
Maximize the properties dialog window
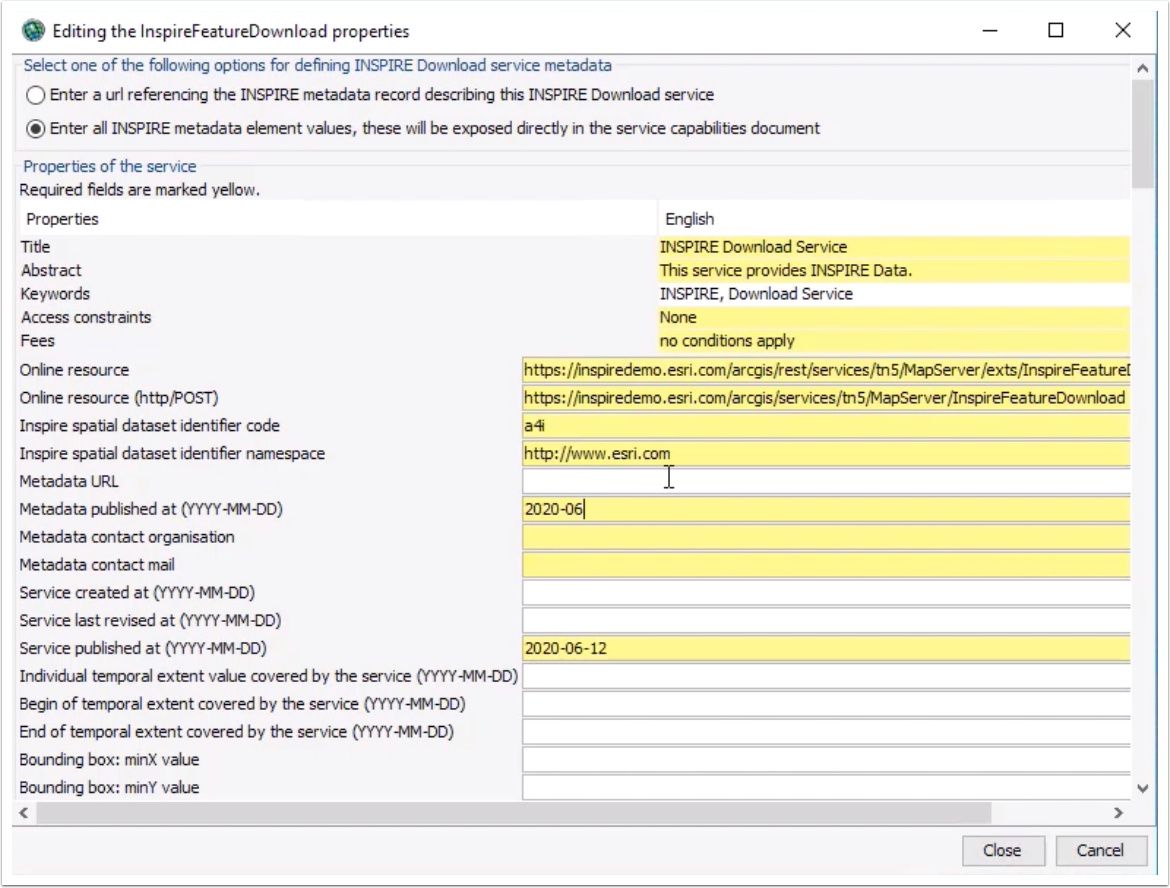1055,30
